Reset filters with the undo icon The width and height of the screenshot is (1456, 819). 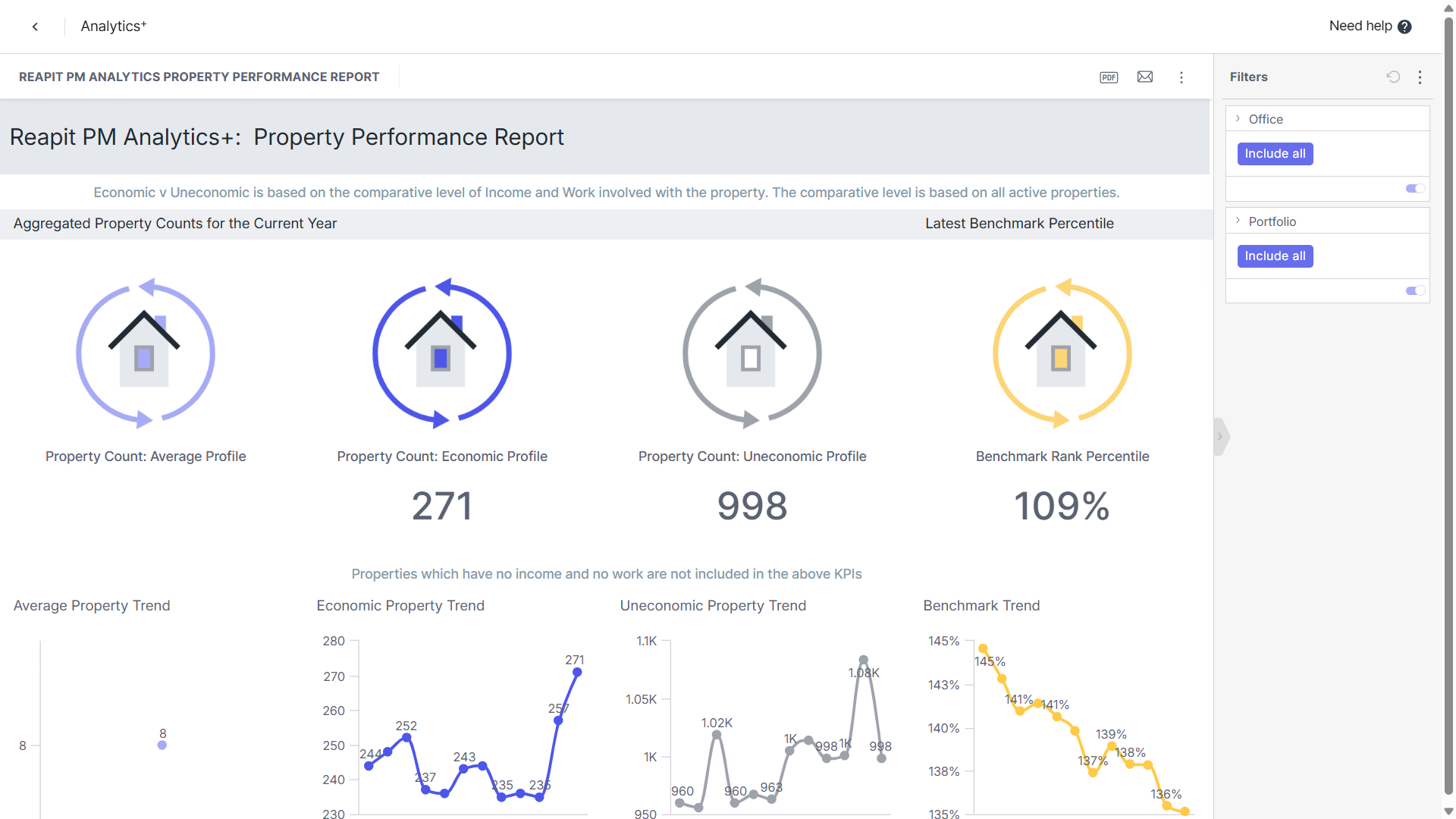click(1393, 77)
